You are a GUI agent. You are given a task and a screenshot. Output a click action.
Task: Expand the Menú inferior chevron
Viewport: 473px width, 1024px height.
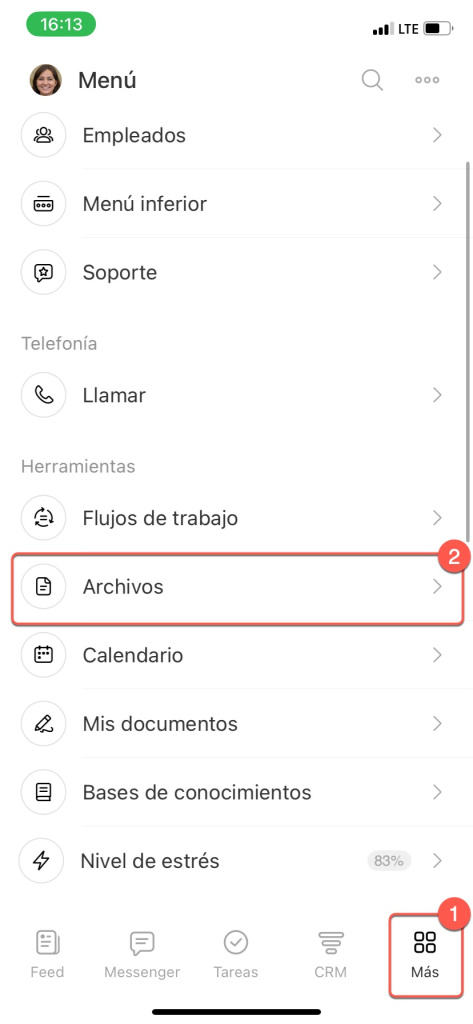438,204
